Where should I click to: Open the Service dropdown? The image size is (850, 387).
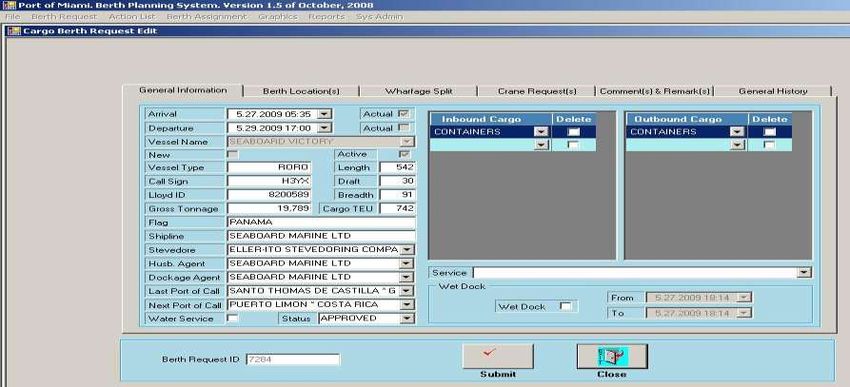tap(804, 273)
